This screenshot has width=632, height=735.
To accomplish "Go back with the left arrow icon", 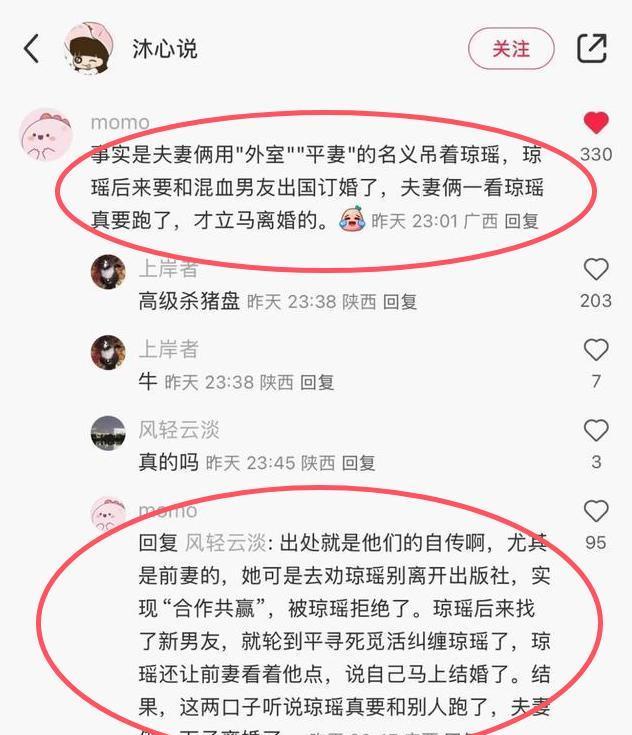I will [x=31, y=48].
